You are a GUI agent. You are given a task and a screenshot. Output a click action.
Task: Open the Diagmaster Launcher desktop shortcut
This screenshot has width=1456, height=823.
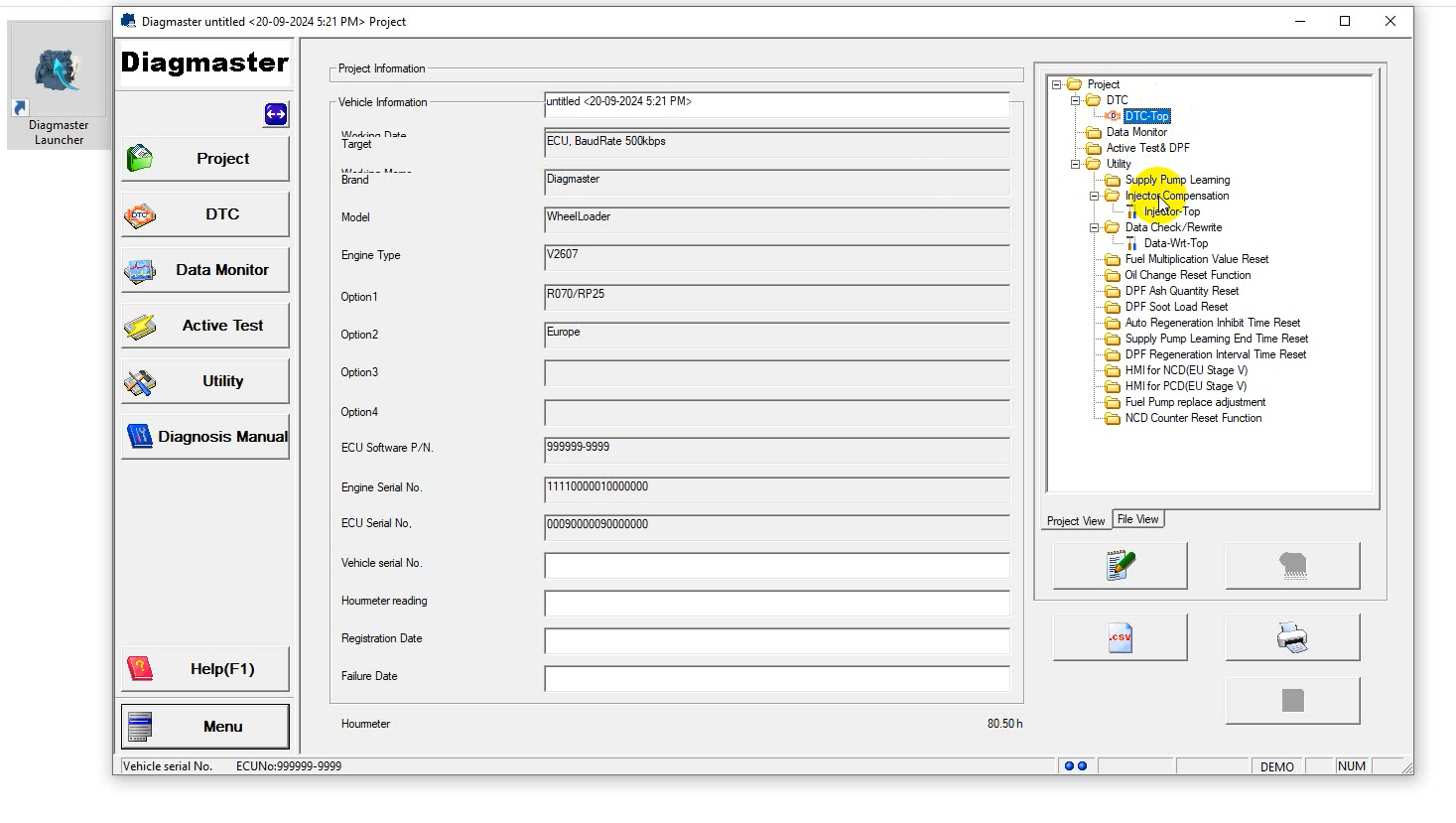pyautogui.click(x=59, y=86)
